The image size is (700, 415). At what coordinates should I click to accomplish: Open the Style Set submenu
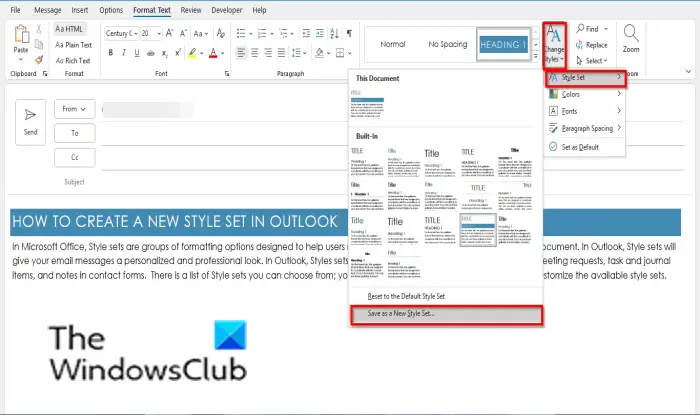coord(585,77)
